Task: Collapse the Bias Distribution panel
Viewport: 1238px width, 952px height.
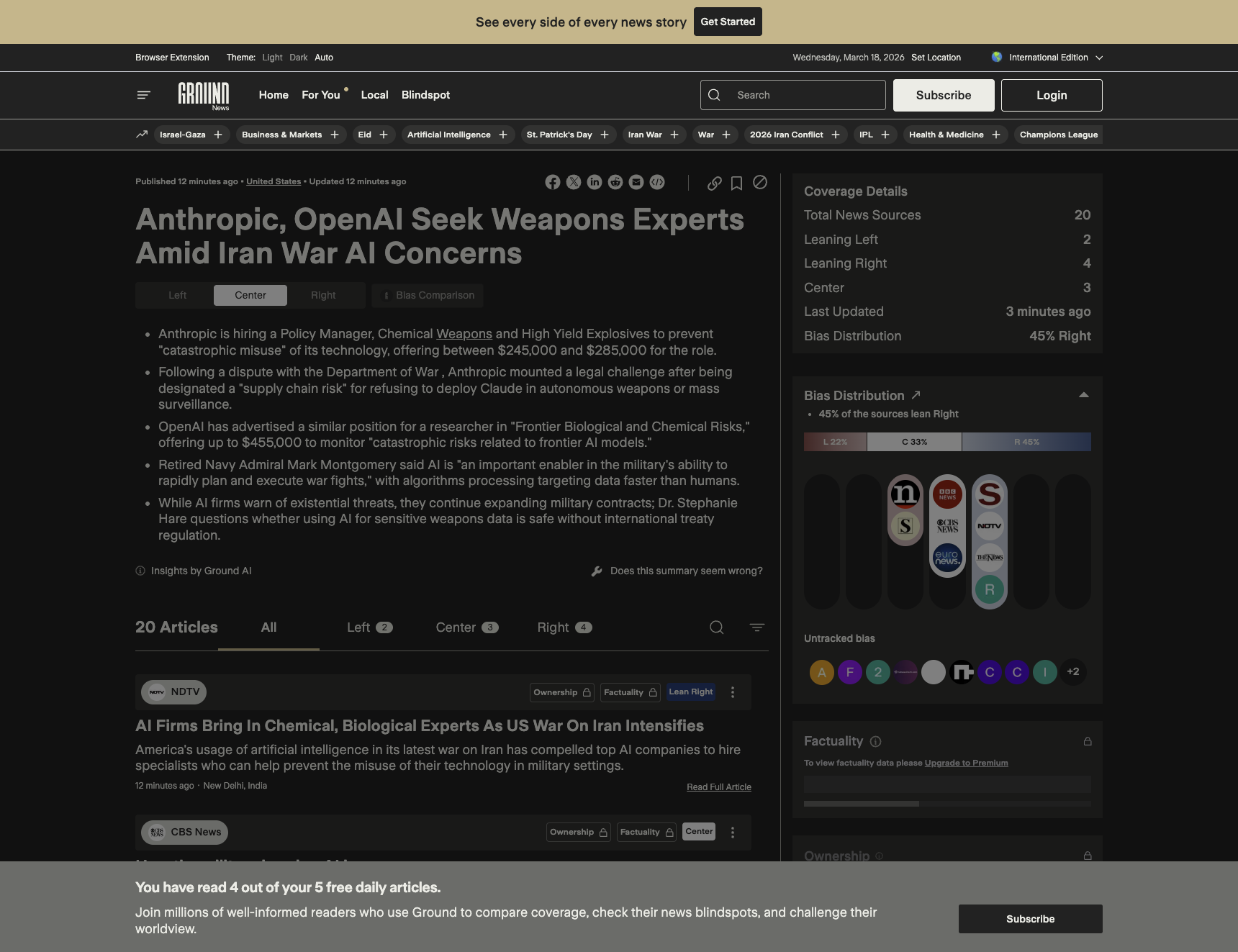Action: 1083,395
